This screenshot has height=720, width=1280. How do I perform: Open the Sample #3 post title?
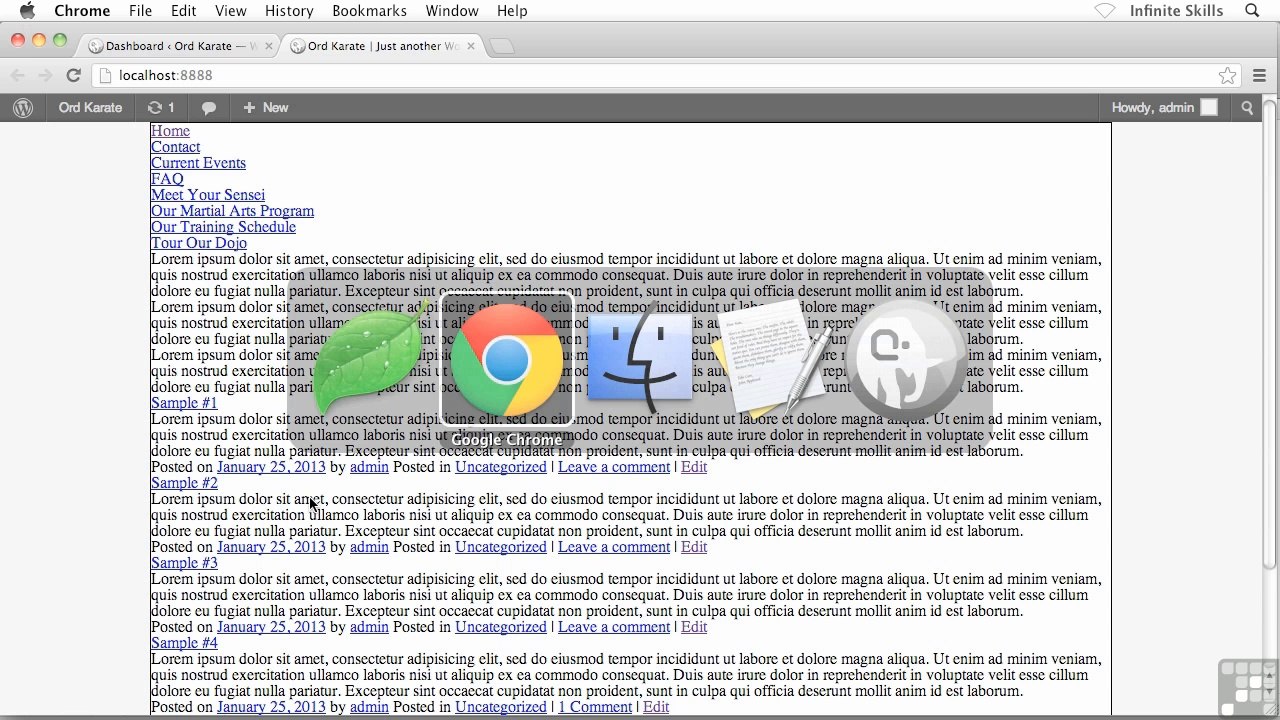click(184, 563)
